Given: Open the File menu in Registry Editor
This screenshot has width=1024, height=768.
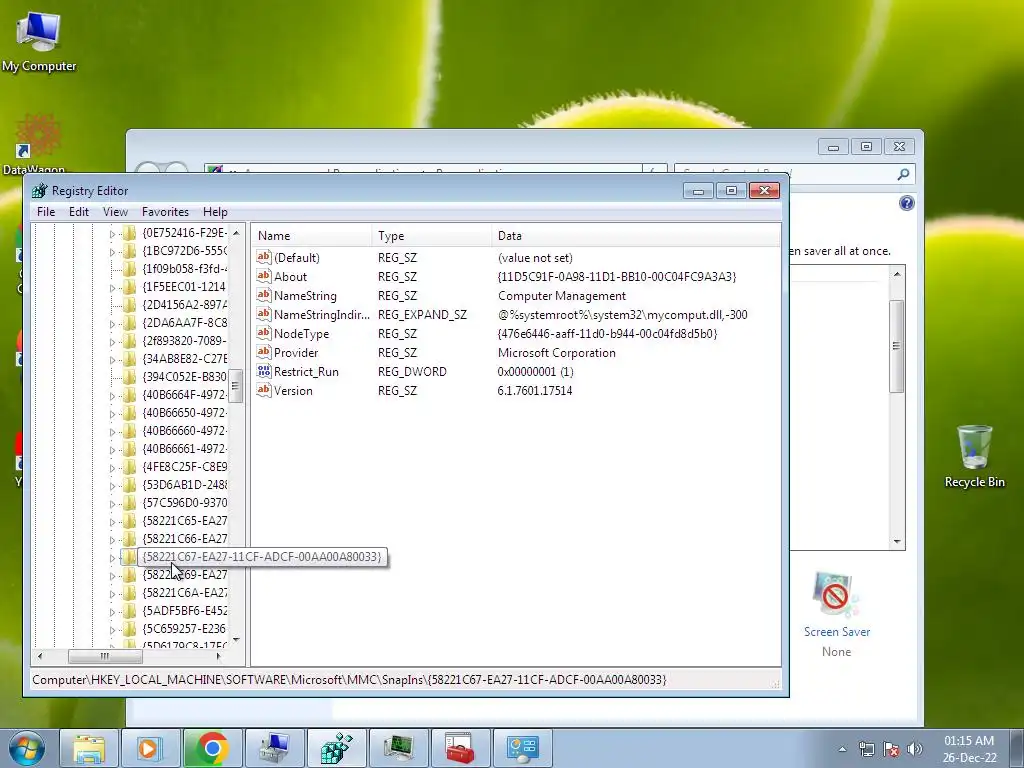Looking at the screenshot, I should point(46,212).
